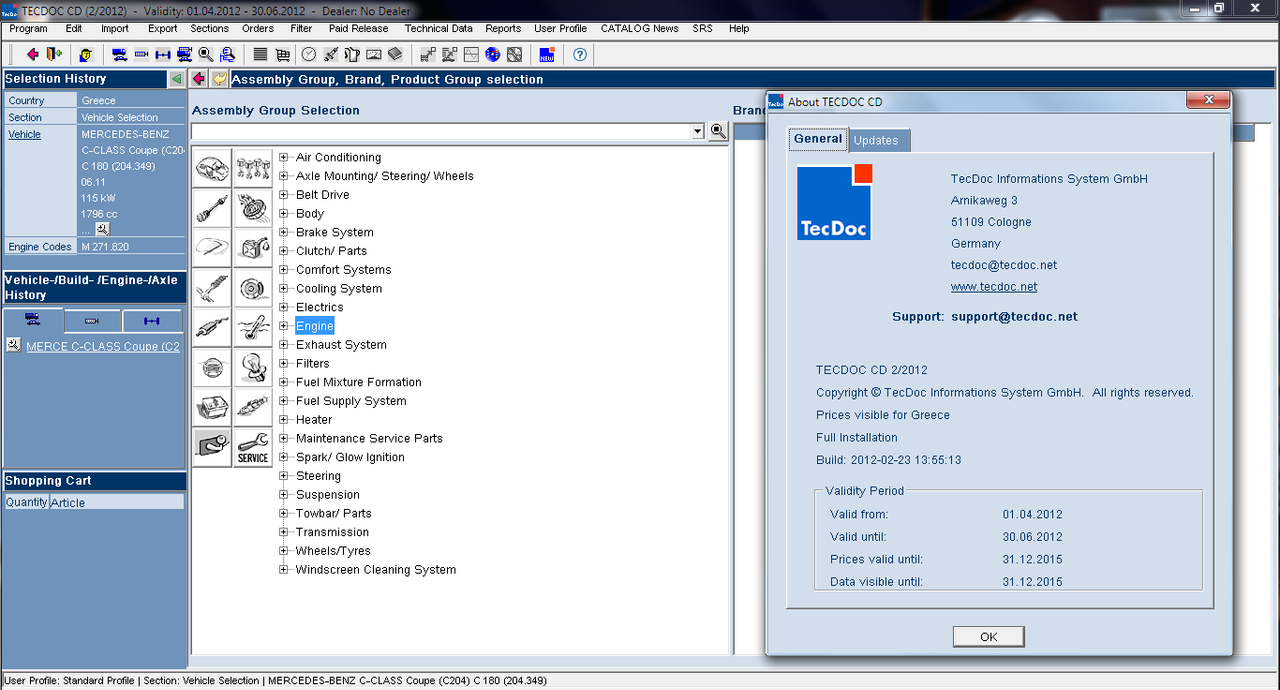Open the assembly group search dropdown arrow
Screen dimensions: 1280x690
pos(698,131)
